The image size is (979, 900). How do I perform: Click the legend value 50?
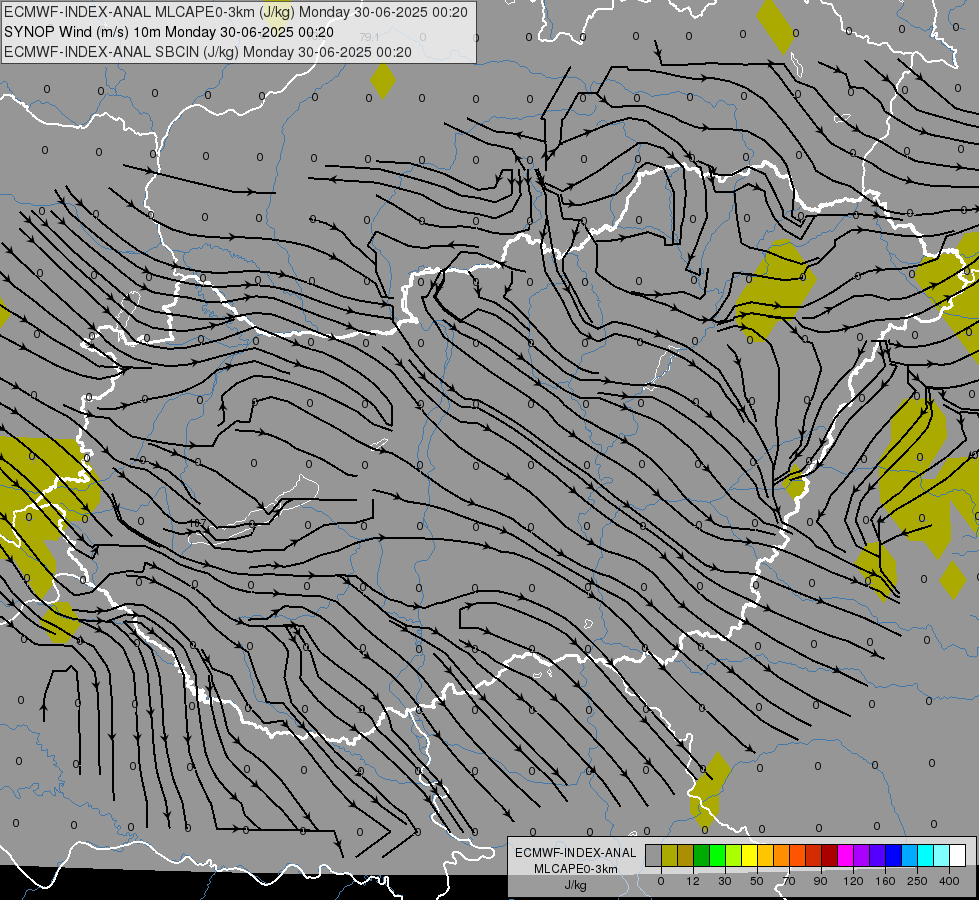click(x=757, y=881)
